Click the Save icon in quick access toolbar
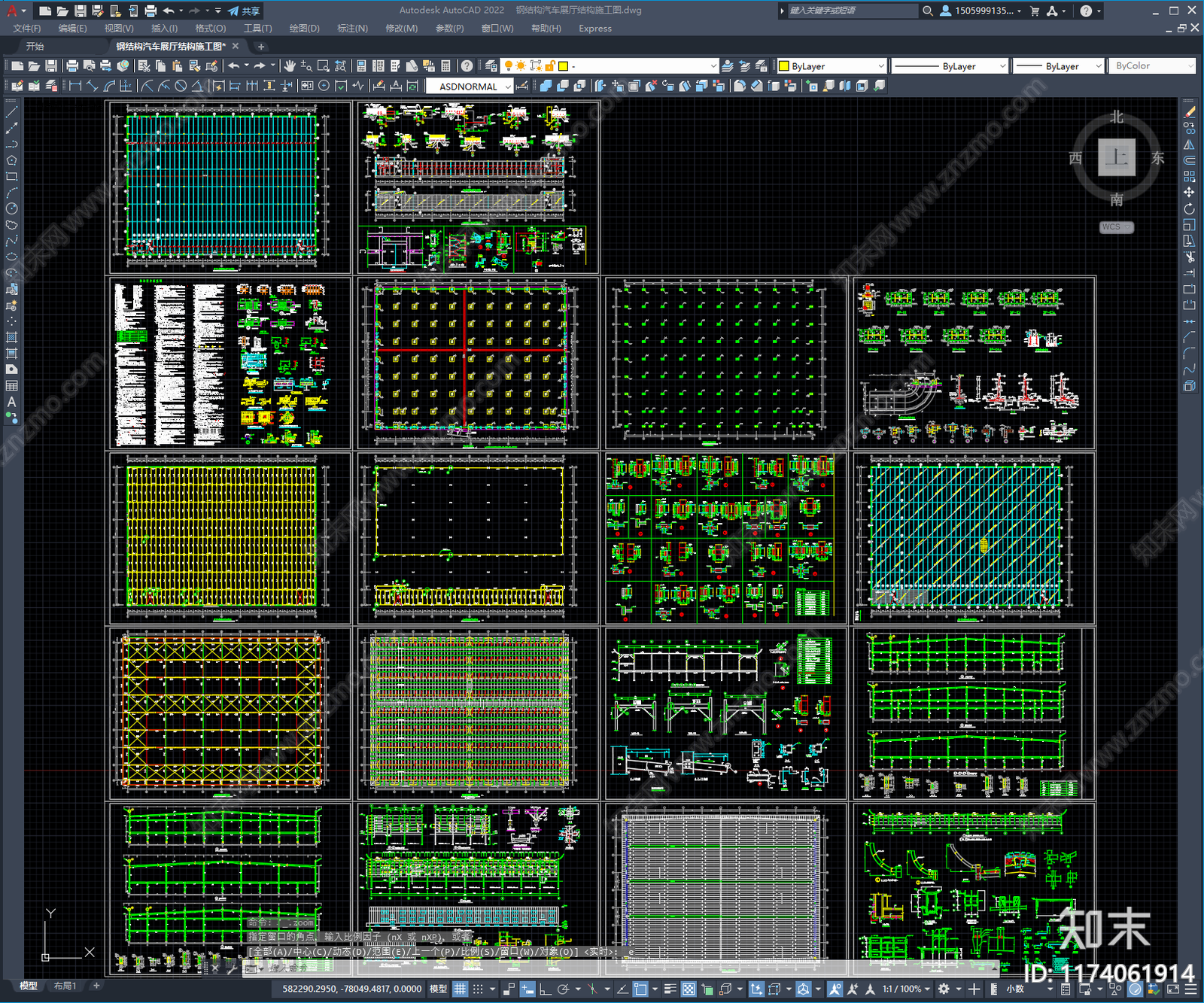The height and width of the screenshot is (1003, 1204). [81, 11]
